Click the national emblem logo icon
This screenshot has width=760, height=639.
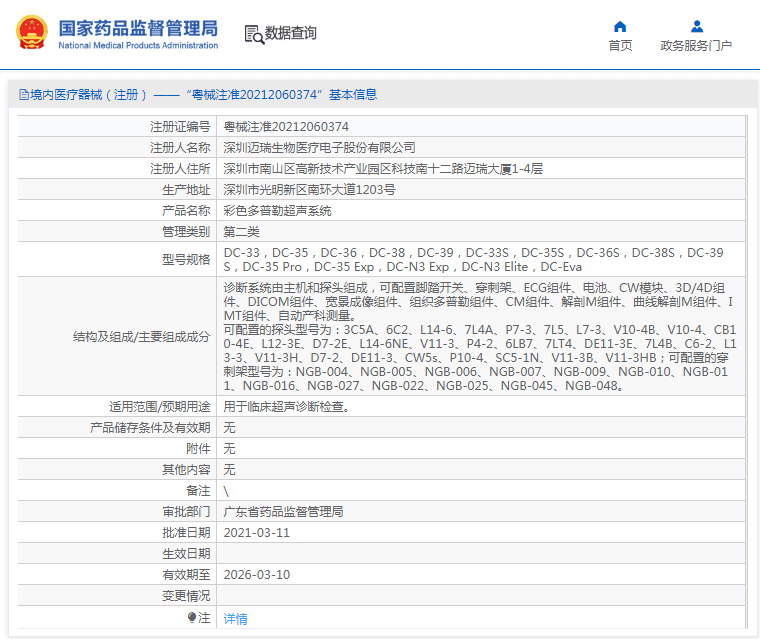(32, 32)
